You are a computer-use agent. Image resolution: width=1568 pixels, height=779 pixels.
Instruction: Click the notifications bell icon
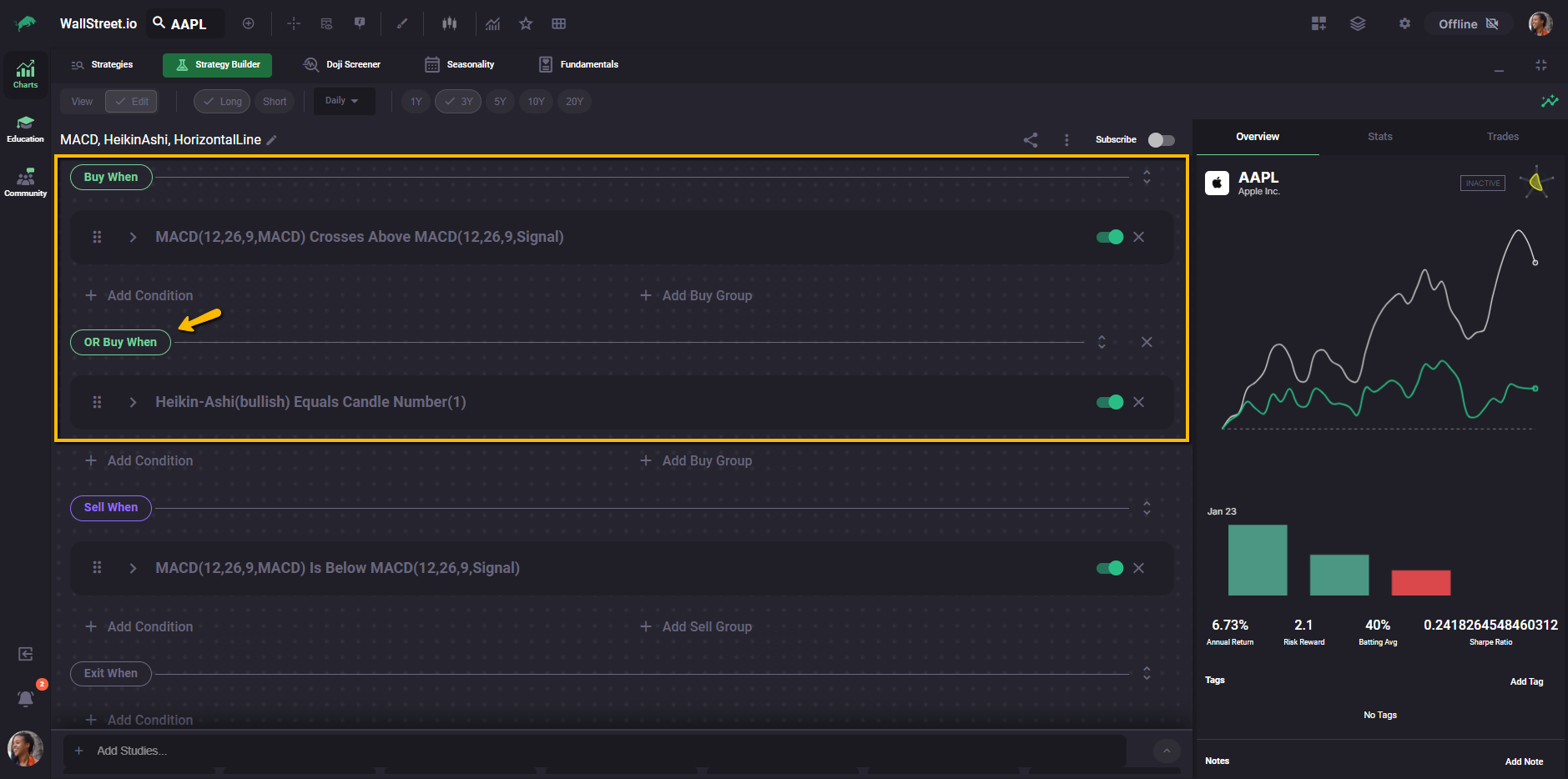point(26,698)
